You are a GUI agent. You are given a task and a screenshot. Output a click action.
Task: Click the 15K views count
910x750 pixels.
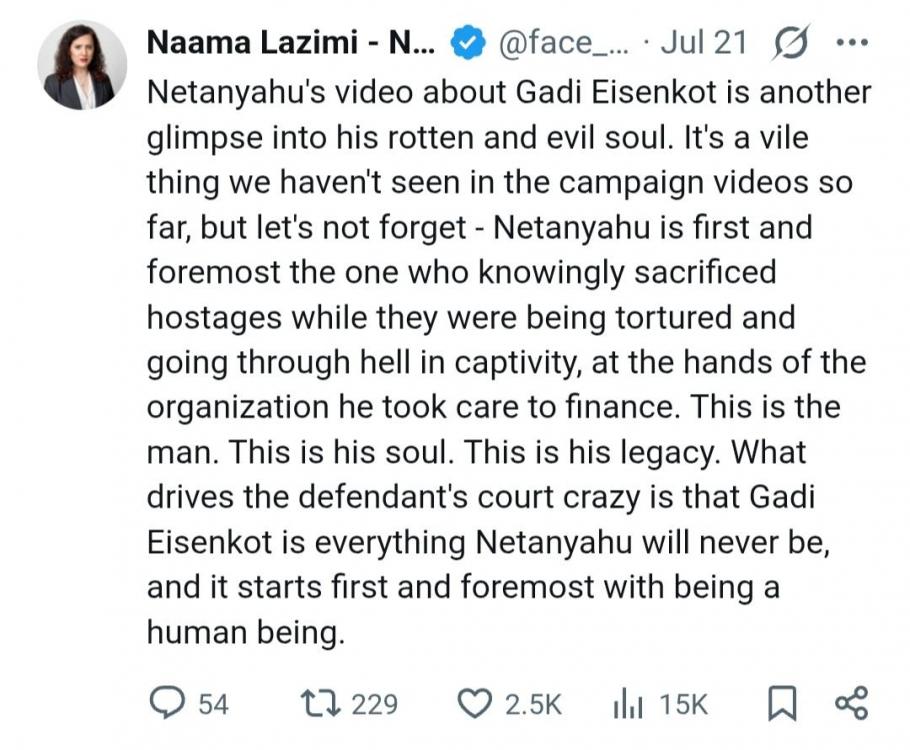684,705
